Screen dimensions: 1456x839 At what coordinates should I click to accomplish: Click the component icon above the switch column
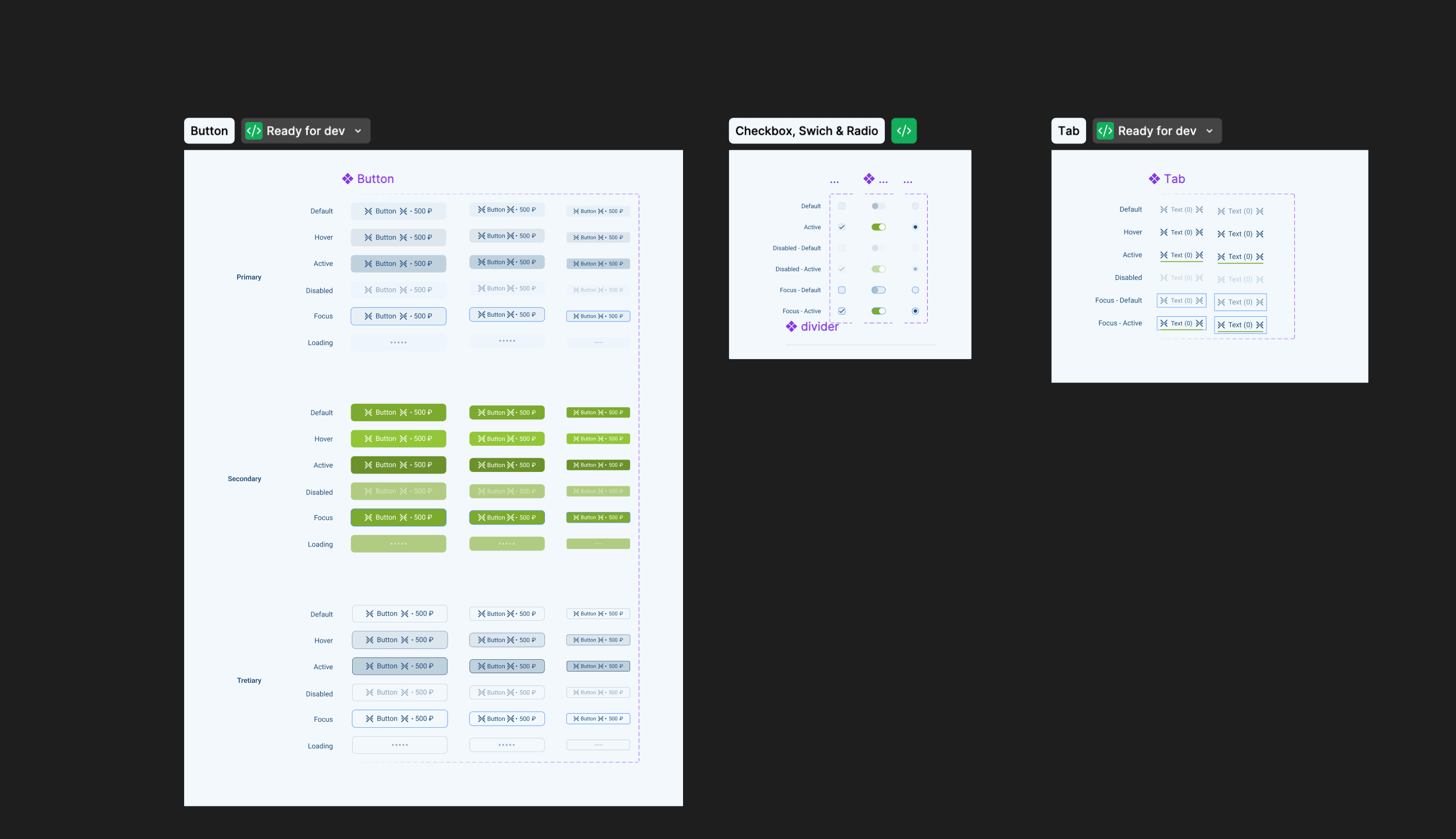[x=869, y=179]
